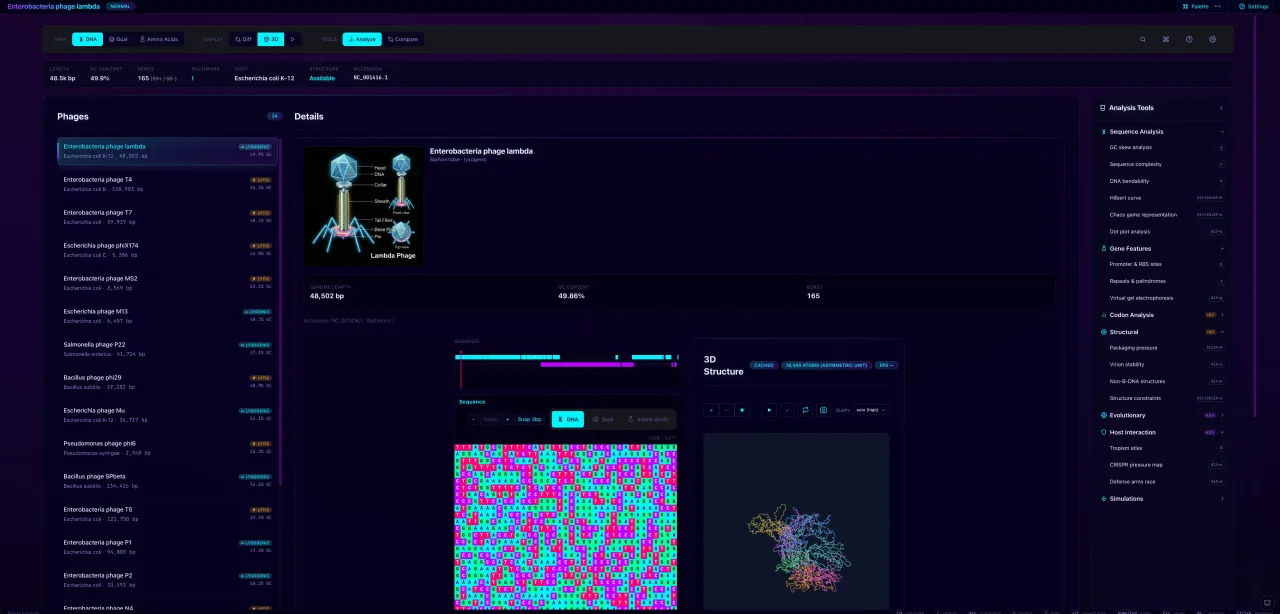Viewport: 1280px width, 614px height.
Task: Select Dual in the Sequence panel view switcher
Action: tap(602, 419)
